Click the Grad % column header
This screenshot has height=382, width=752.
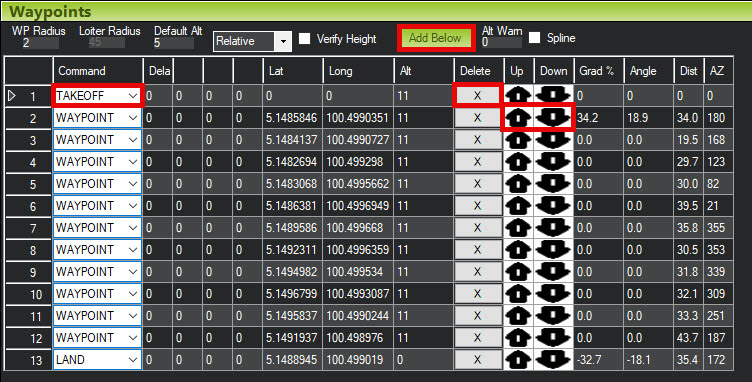pyautogui.click(x=599, y=71)
